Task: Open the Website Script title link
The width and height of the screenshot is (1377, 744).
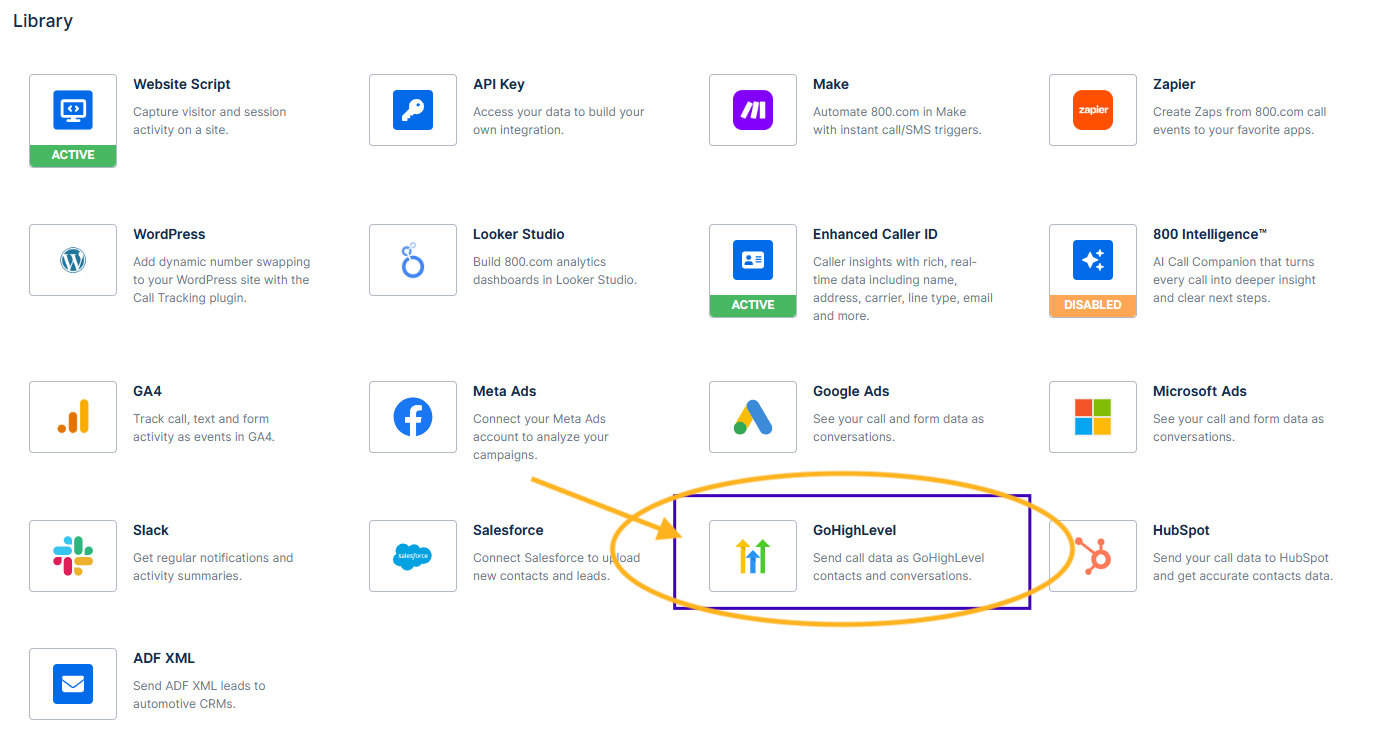Action: point(182,84)
